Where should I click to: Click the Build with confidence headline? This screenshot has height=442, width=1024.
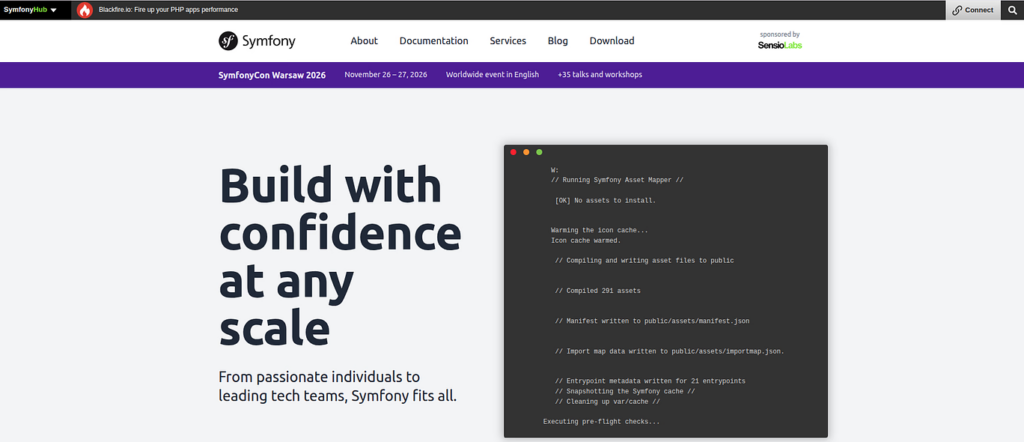(x=340, y=256)
